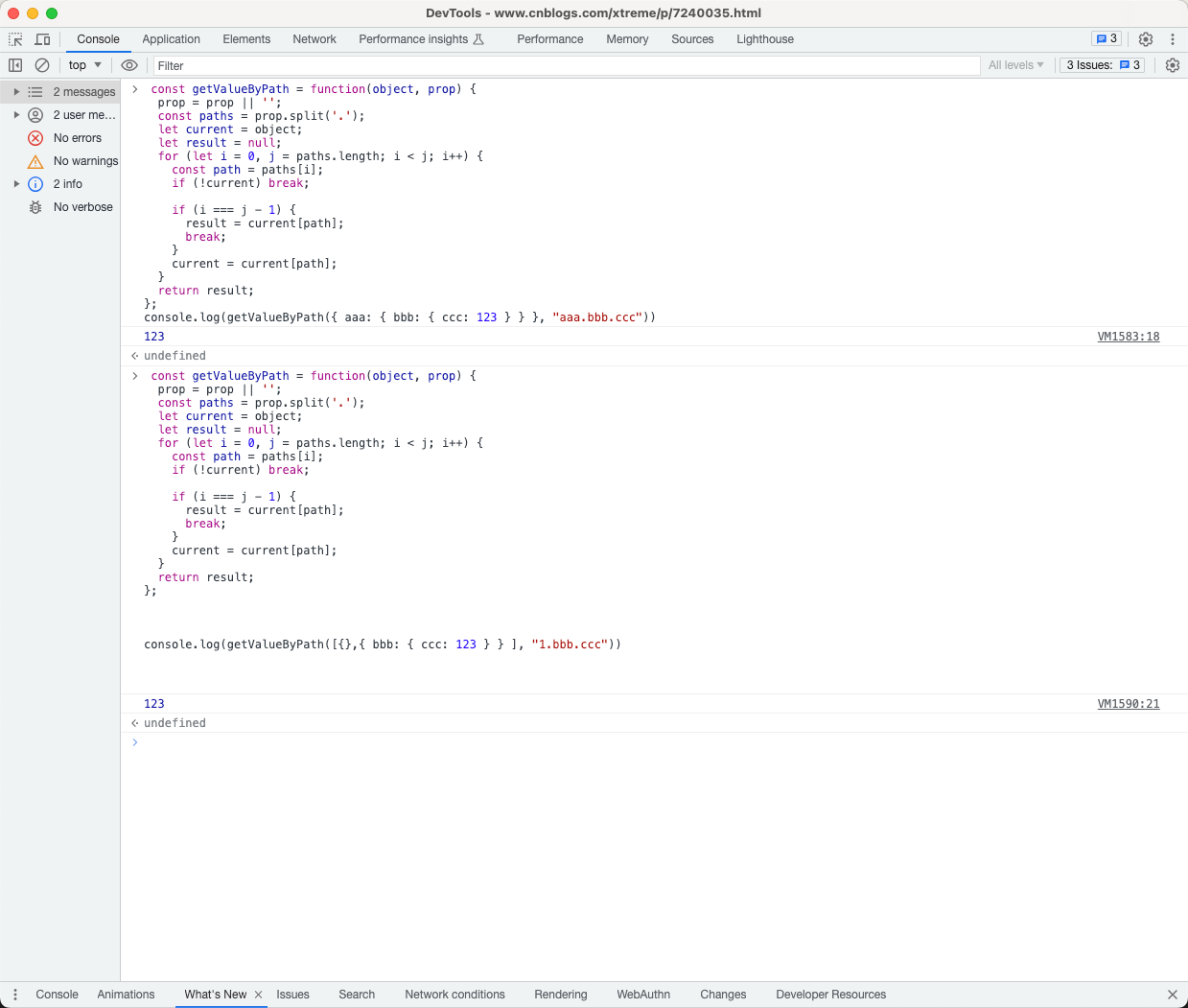Click the drawer three-dot menu icon
Viewport: 1188px width, 1008px height.
(15, 995)
